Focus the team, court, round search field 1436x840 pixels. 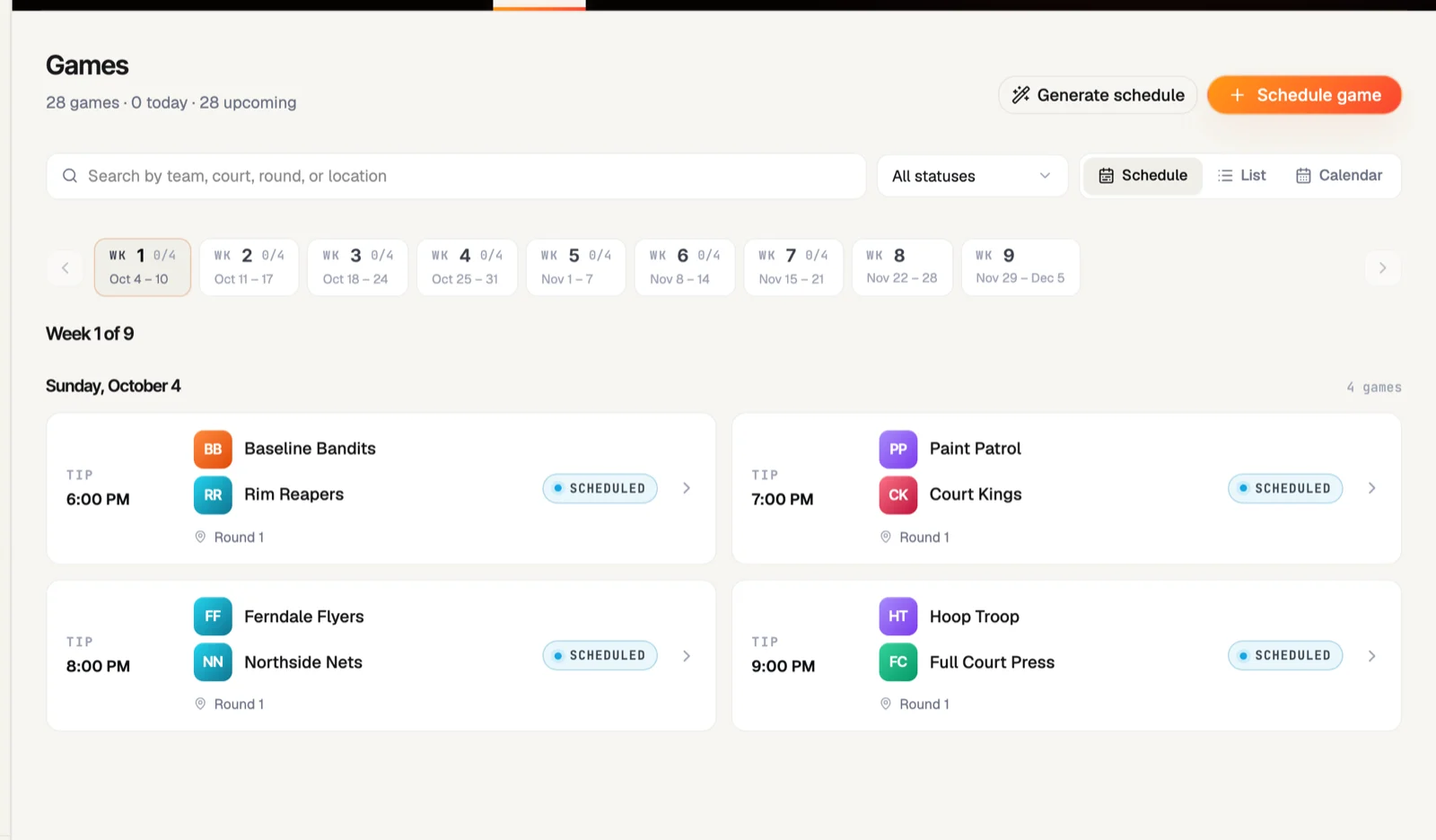456,176
